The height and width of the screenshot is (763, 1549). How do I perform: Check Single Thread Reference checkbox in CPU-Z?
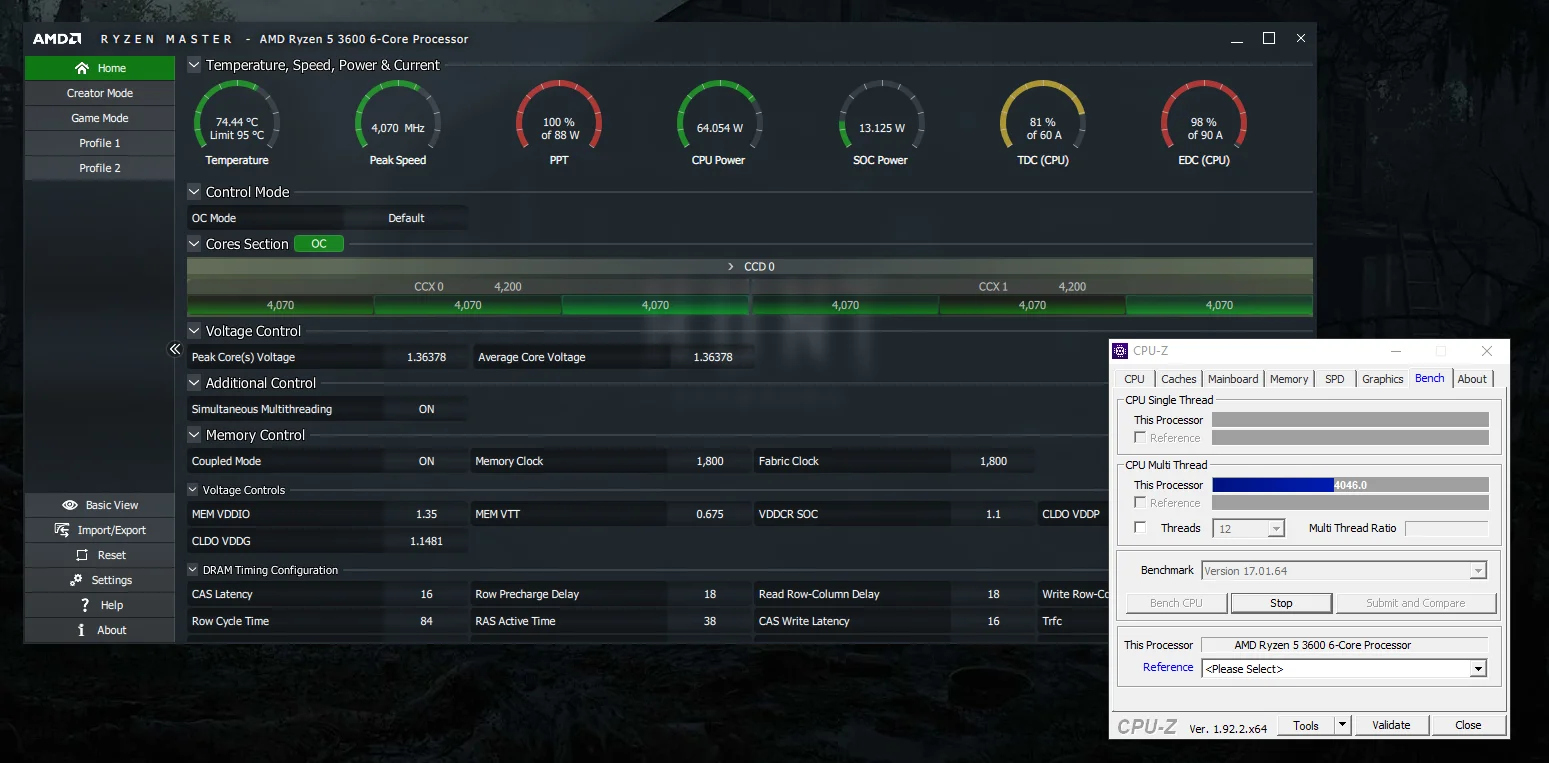coord(1140,438)
